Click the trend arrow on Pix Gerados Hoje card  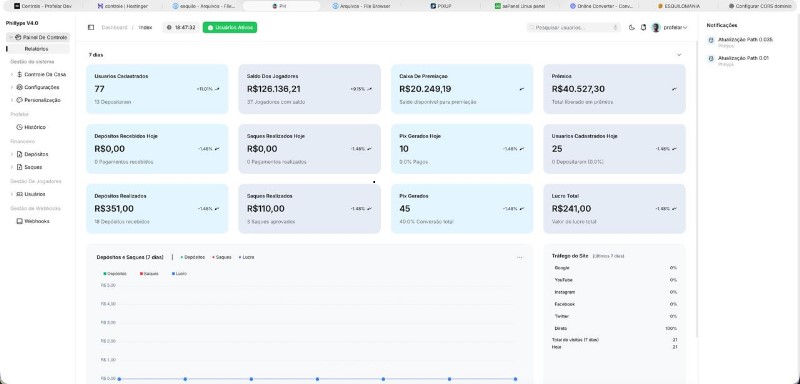[522, 149]
